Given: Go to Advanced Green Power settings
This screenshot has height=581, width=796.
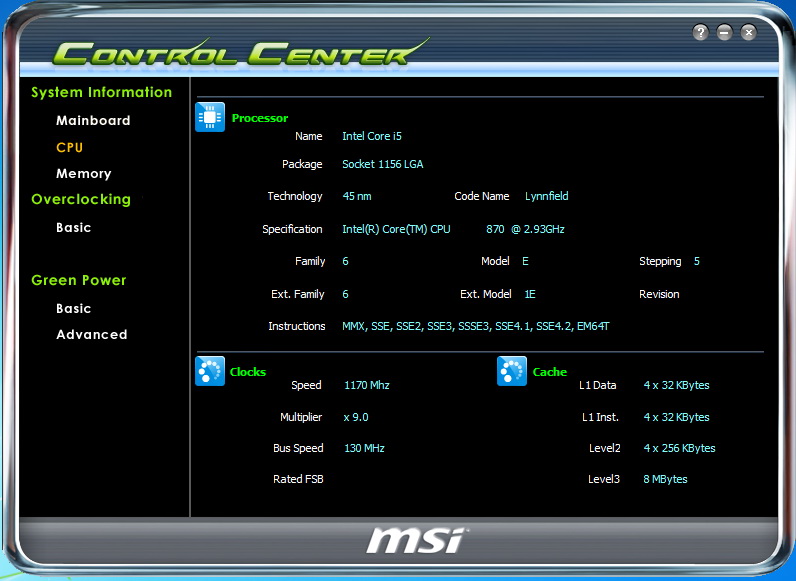Looking at the screenshot, I should (x=92, y=334).
